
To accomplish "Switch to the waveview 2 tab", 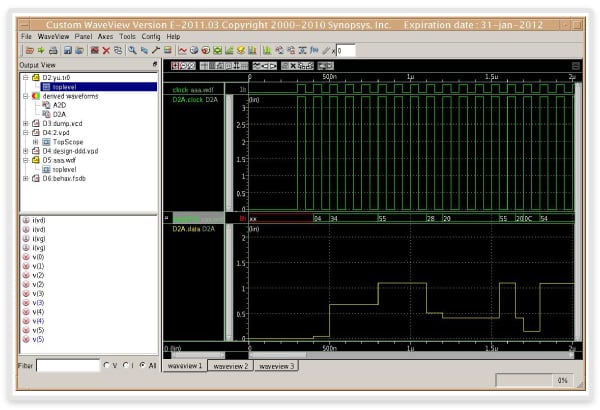I will coord(231,366).
